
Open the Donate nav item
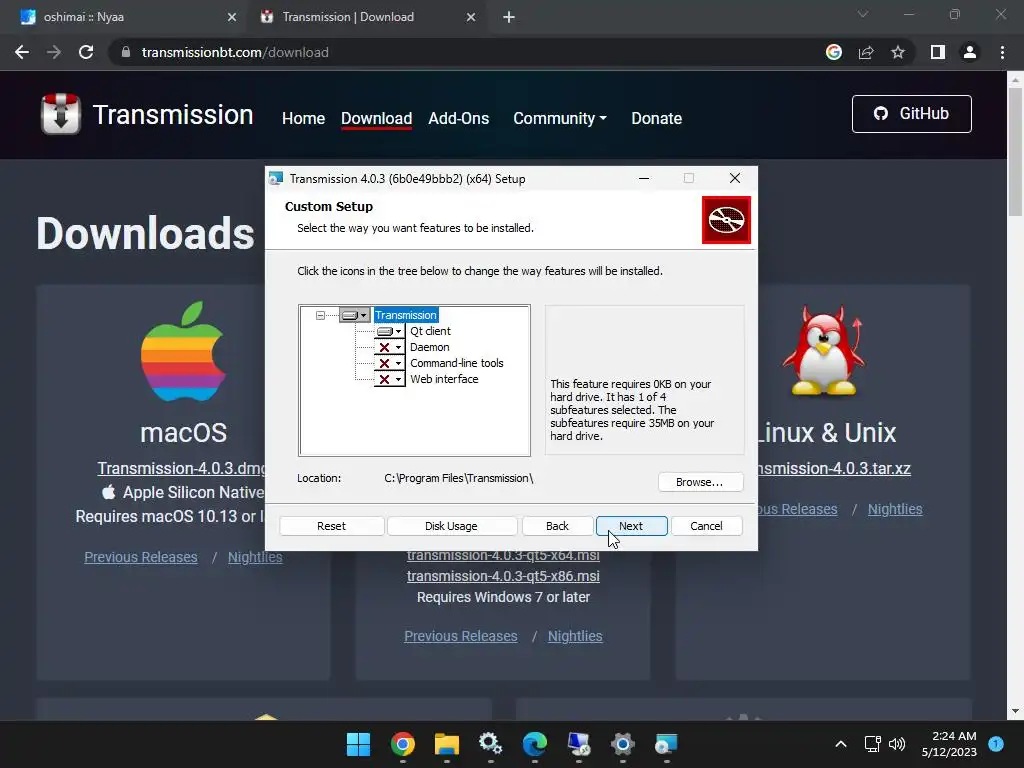(656, 118)
